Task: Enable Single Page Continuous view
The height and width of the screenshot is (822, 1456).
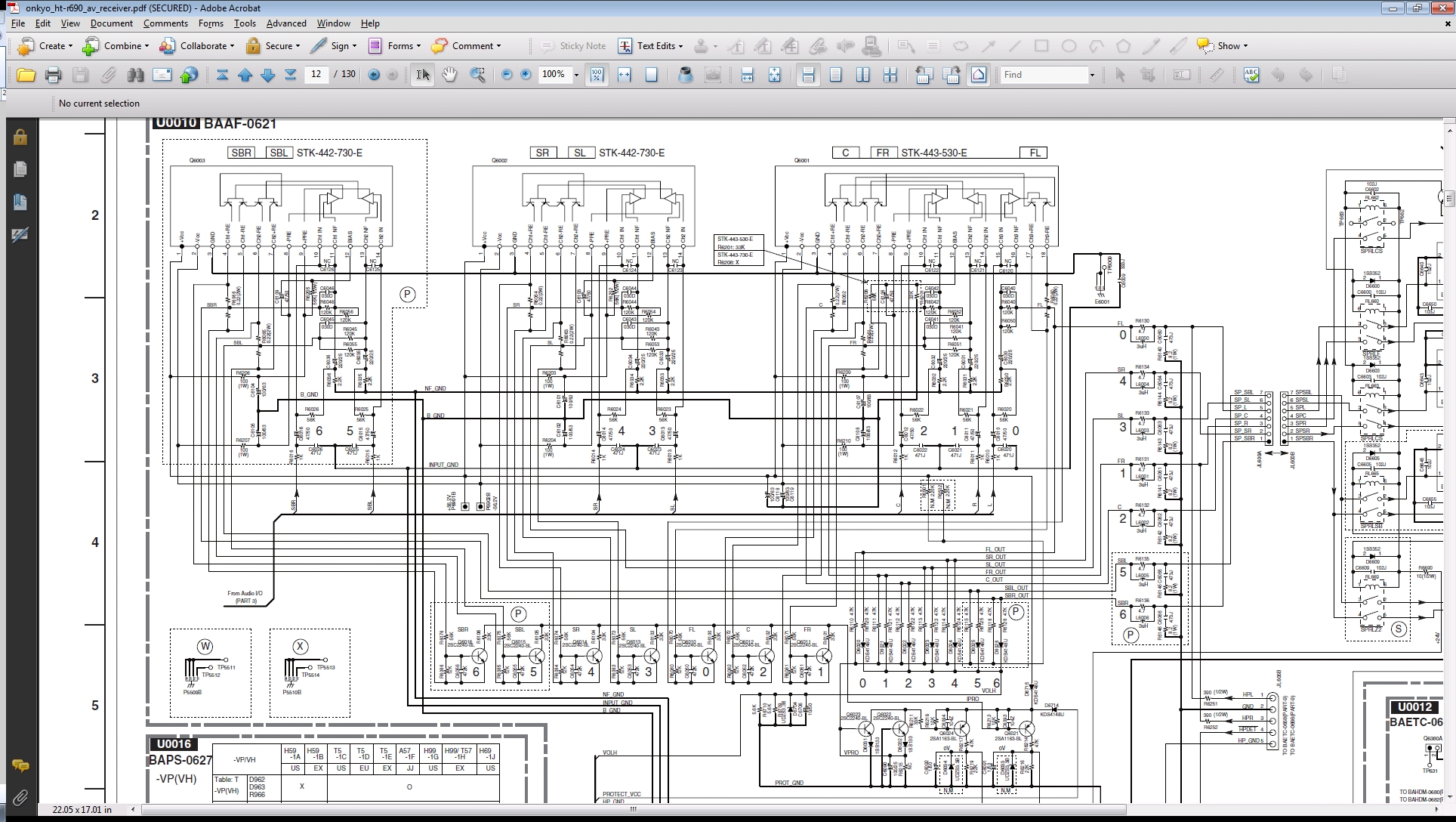Action: [x=808, y=75]
